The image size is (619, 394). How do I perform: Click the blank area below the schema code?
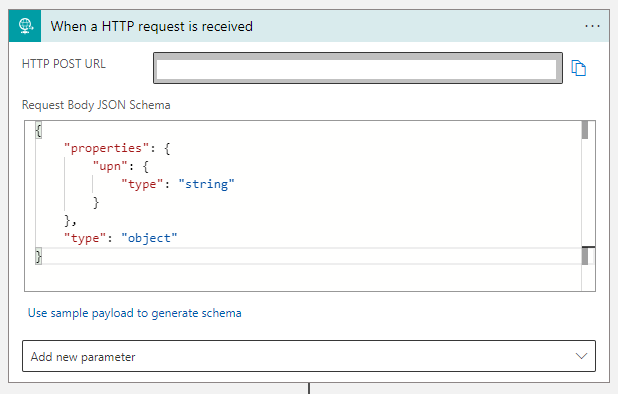tap(303, 278)
